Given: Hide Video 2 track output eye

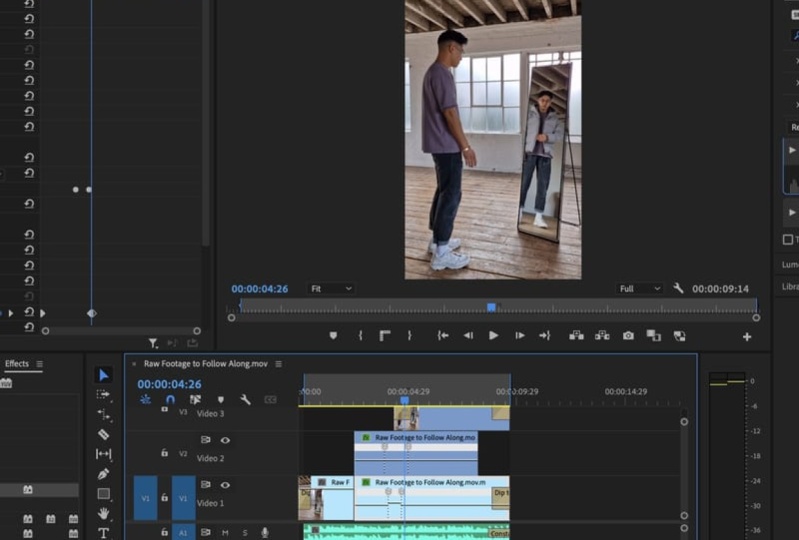Looking at the screenshot, I should (x=225, y=440).
